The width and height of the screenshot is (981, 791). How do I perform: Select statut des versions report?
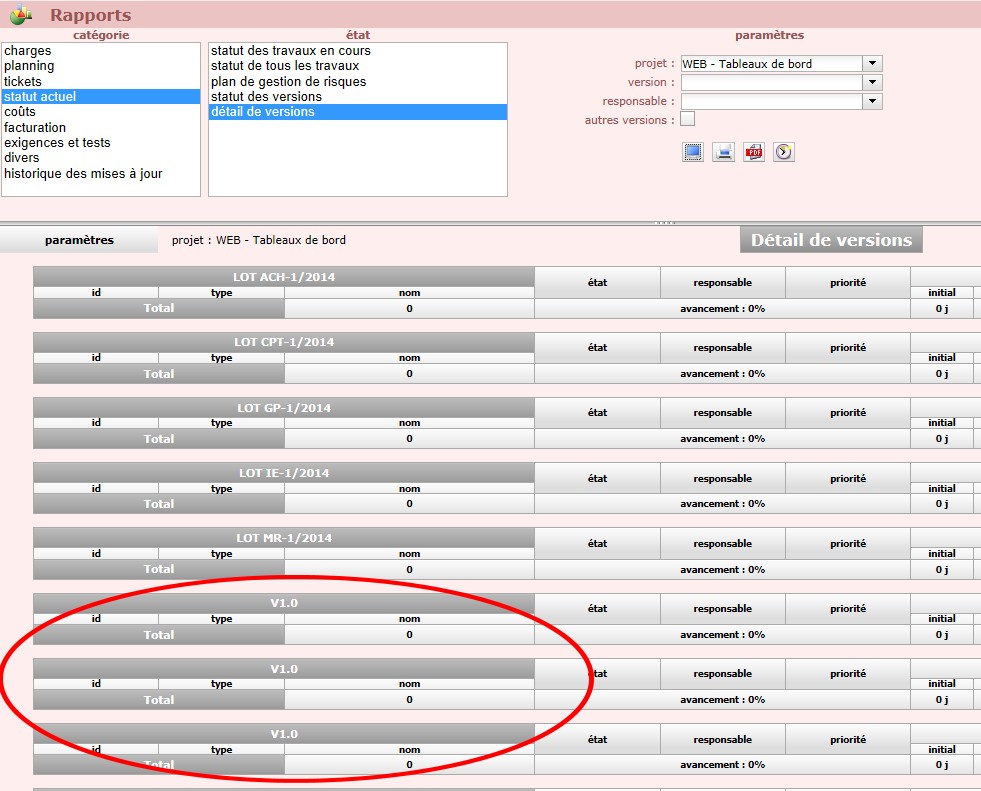click(266, 97)
